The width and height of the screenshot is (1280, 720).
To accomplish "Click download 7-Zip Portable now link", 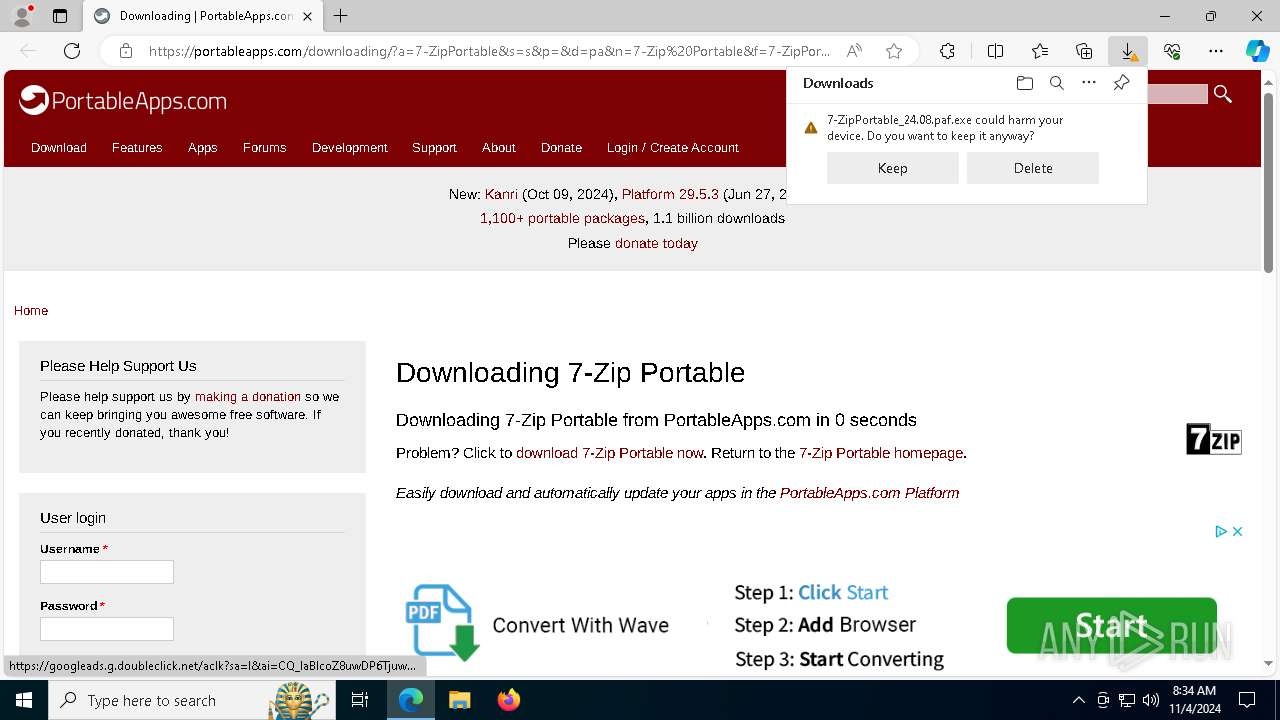I will tap(609, 453).
